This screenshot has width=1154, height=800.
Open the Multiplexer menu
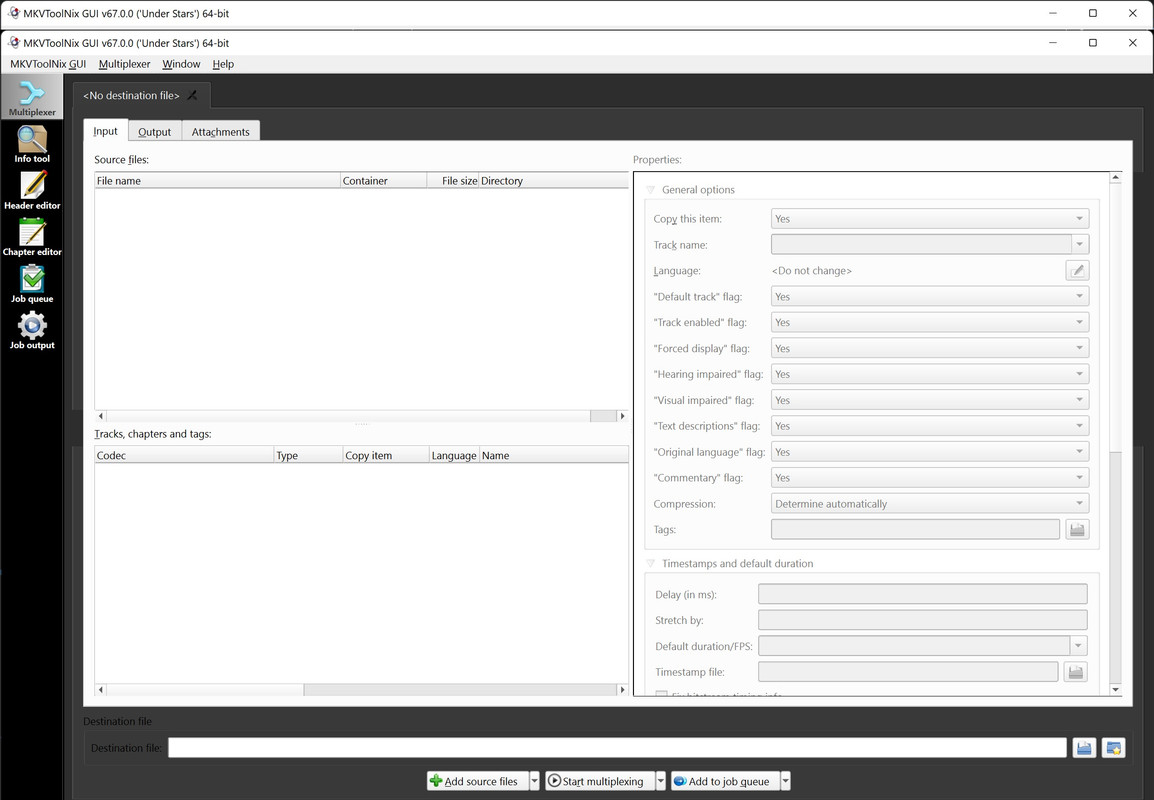pos(124,64)
